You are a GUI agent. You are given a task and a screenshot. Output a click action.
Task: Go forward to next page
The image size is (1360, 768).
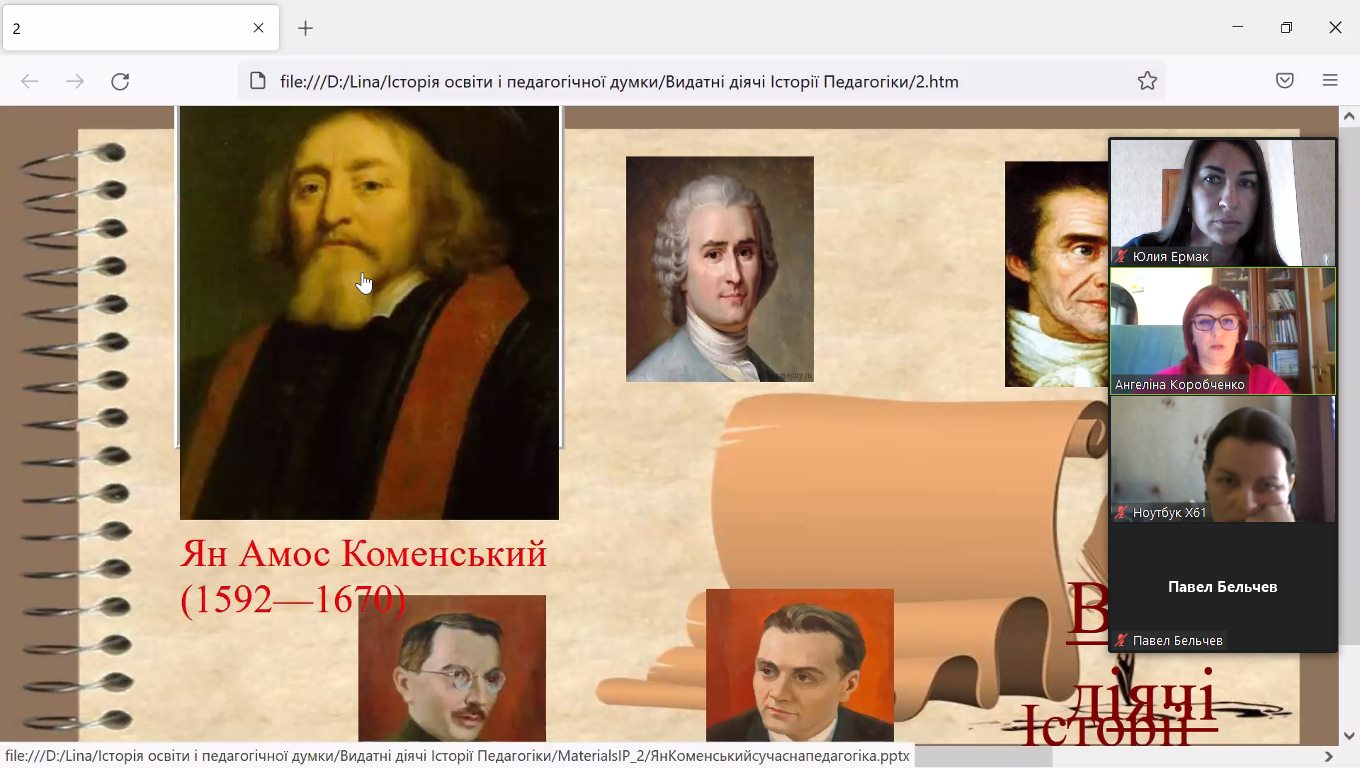(75, 82)
